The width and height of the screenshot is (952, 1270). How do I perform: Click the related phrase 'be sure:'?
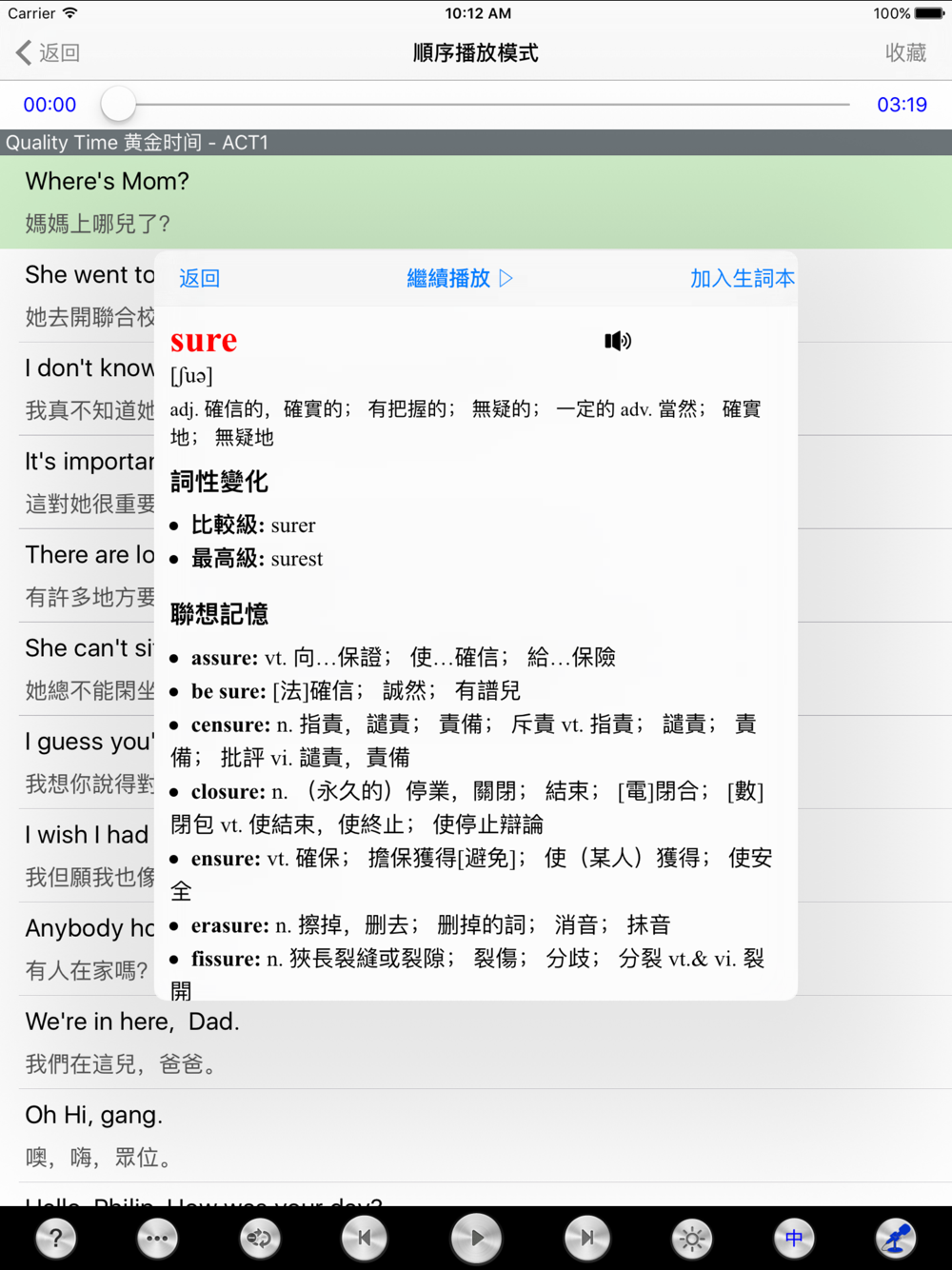point(228,691)
